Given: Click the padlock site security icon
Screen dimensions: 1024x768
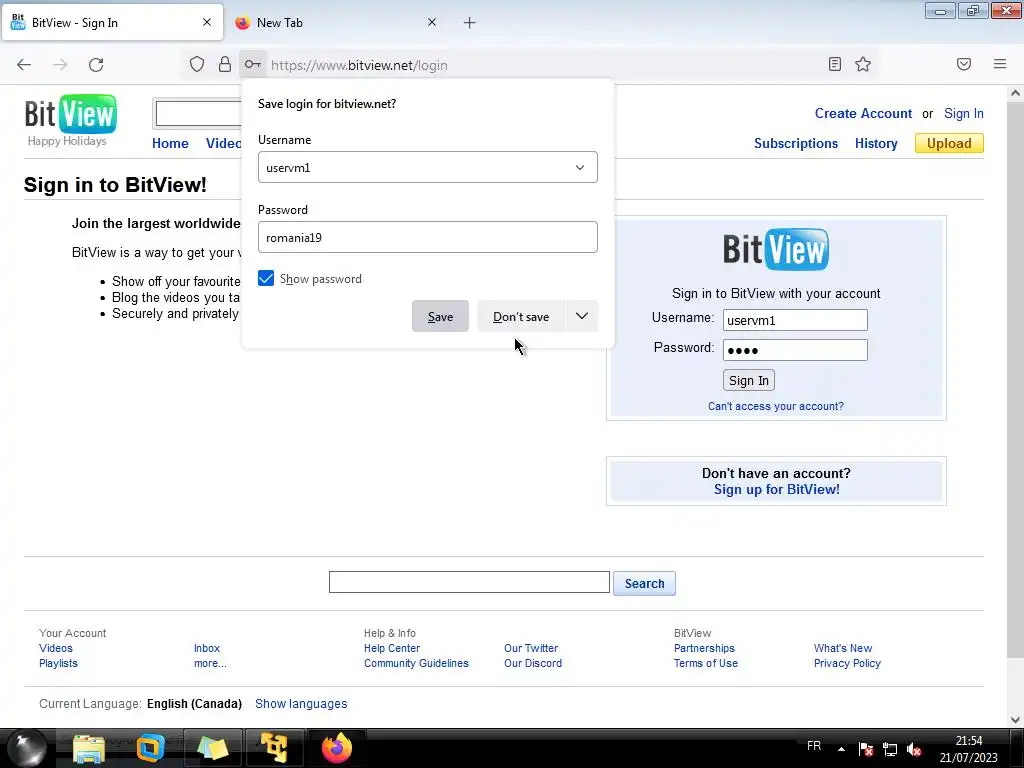Looking at the screenshot, I should [225, 64].
